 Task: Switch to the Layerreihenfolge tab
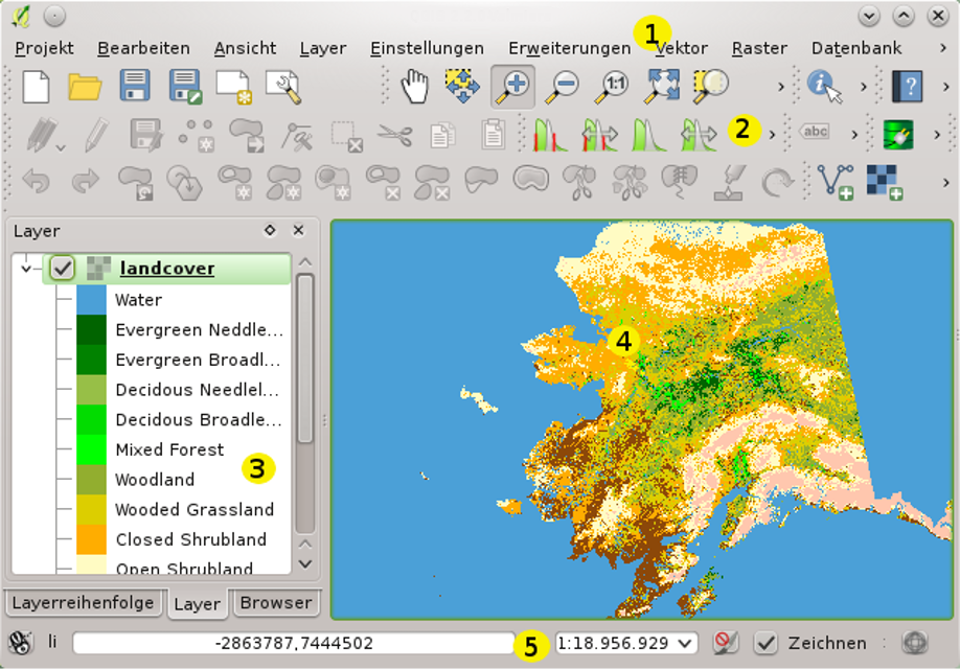(83, 603)
